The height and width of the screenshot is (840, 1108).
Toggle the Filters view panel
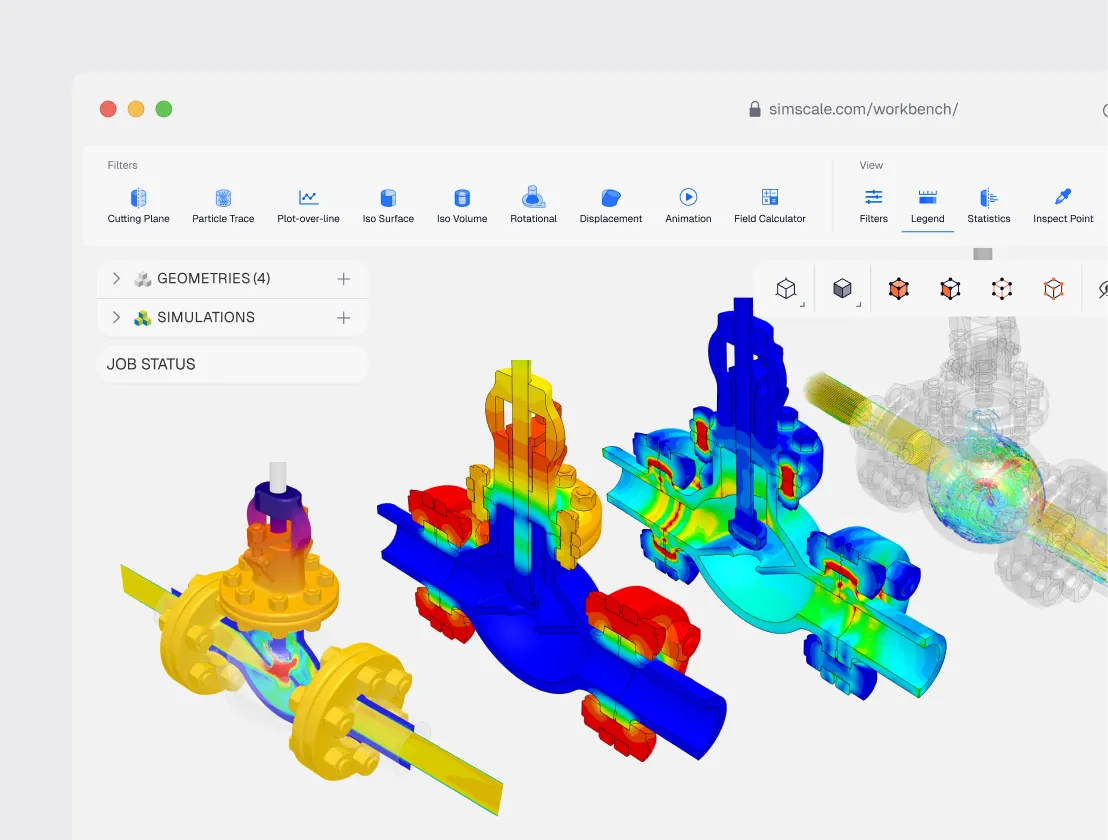(873, 206)
